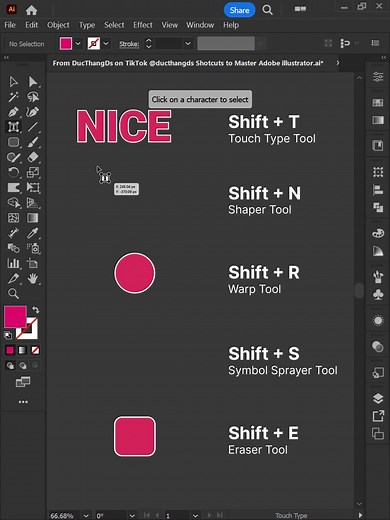Collapse the left toolbar panel arrows

[x=6, y=58]
